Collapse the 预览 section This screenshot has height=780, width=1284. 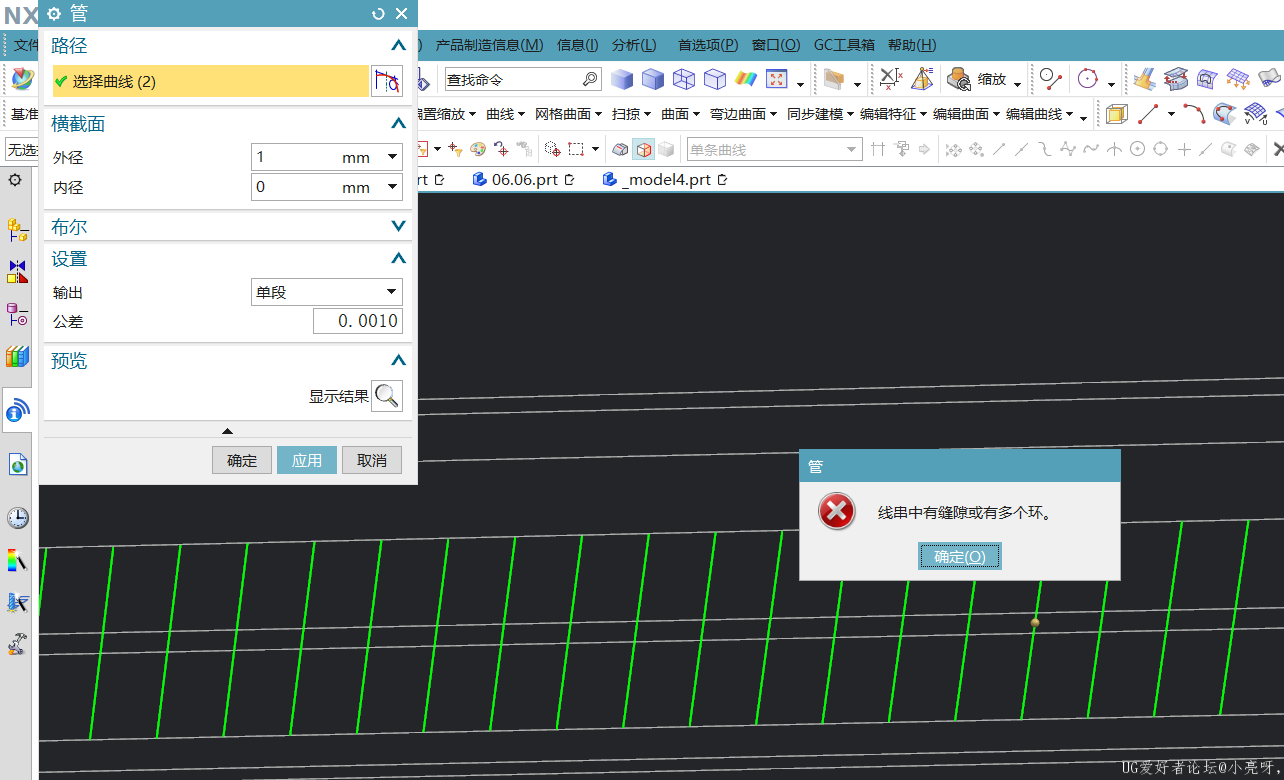[x=398, y=361]
